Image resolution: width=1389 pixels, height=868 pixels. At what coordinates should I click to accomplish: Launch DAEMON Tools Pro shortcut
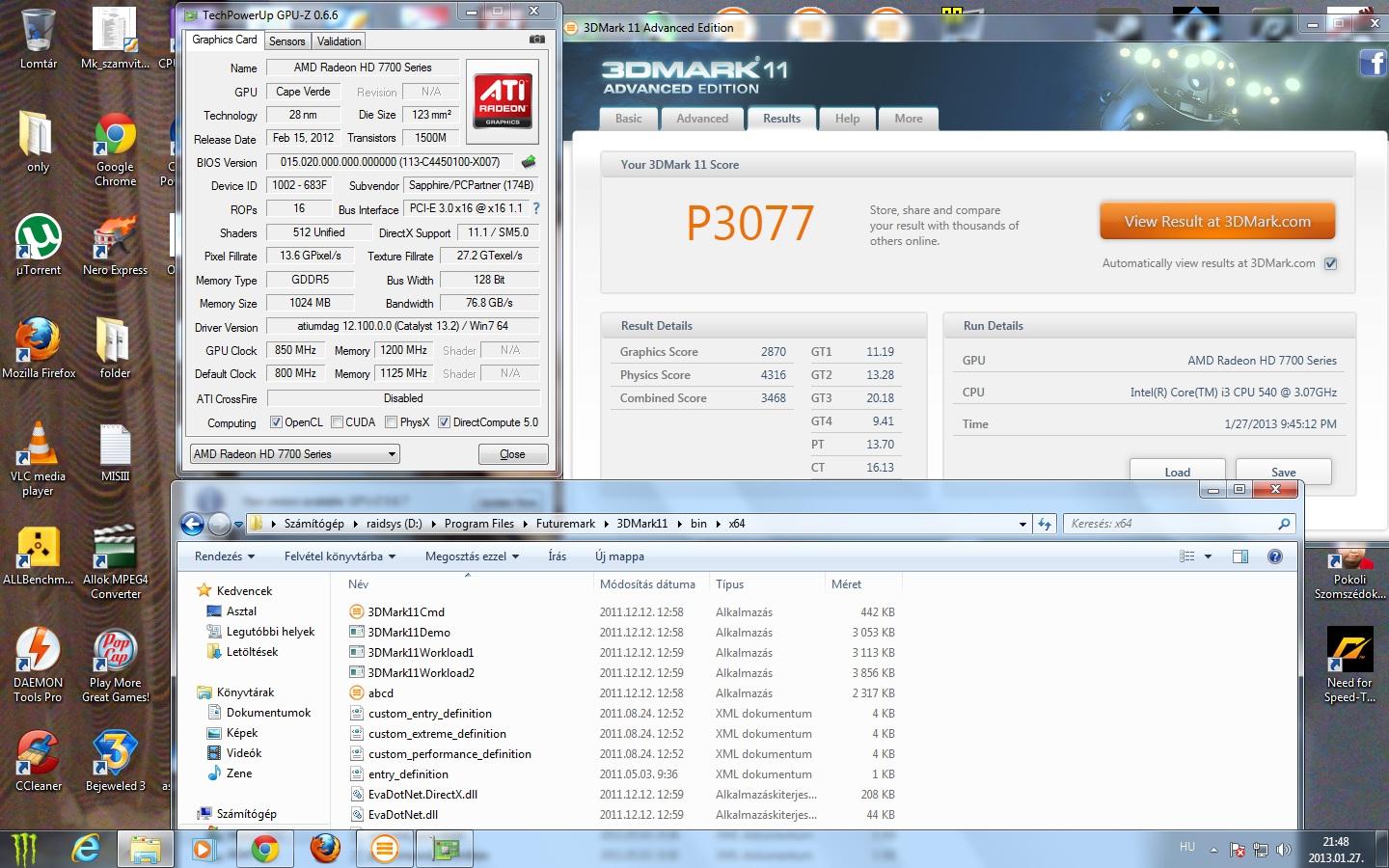click(38, 665)
